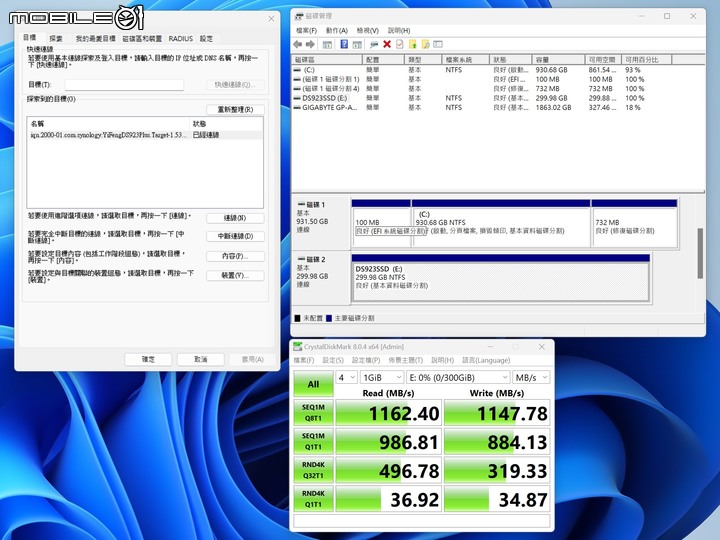Go back in Disk Management toolbar
This screenshot has height=540, width=720.
tap(298, 45)
